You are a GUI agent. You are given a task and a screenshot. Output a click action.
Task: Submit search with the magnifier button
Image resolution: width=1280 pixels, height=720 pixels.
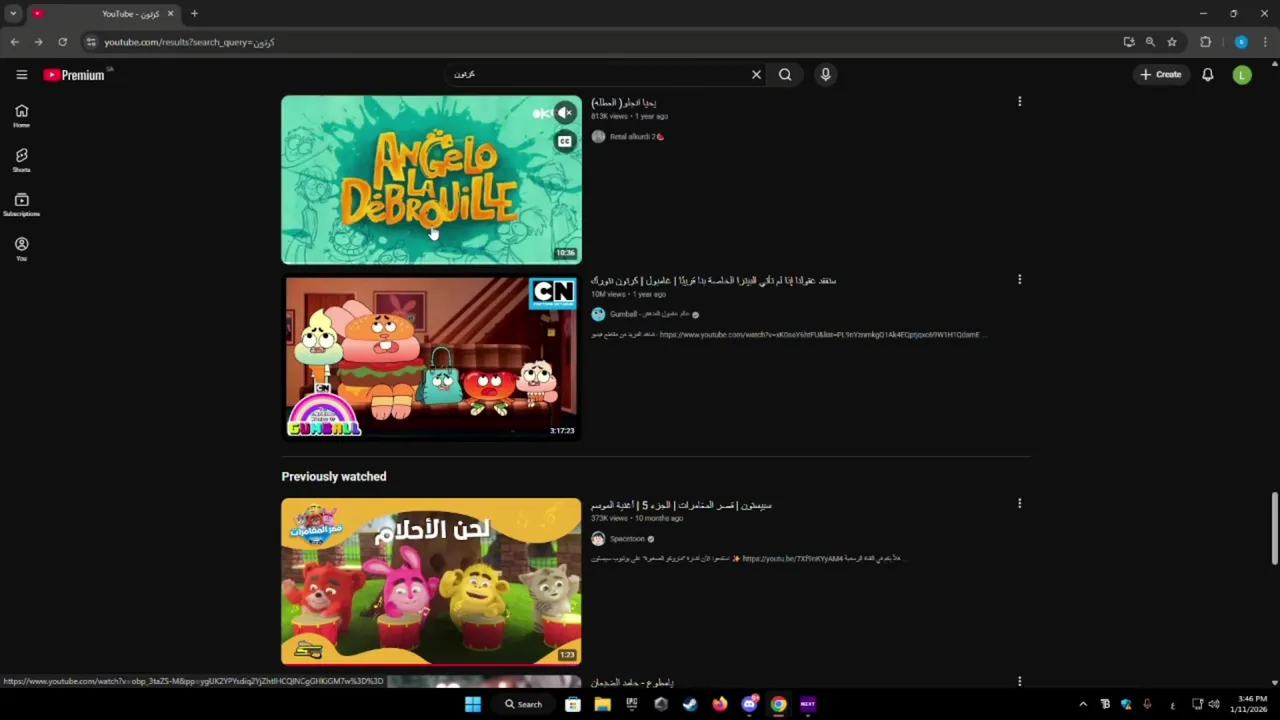click(x=785, y=74)
